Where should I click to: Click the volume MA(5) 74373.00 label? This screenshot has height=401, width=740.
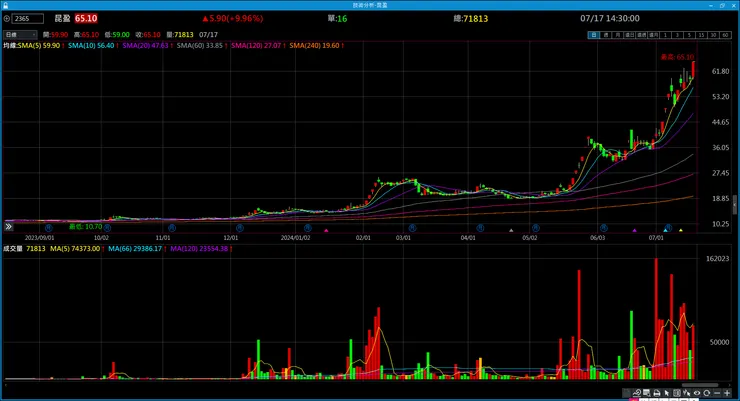tap(75, 249)
